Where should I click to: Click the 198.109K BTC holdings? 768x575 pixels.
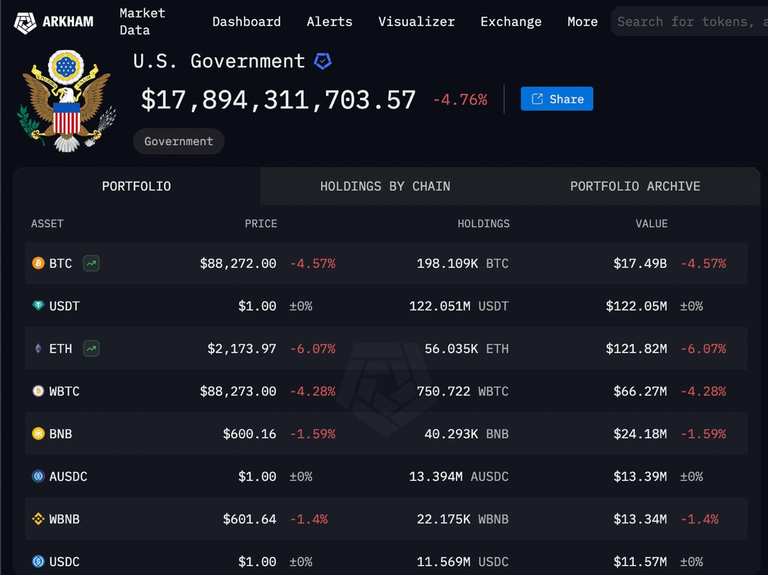point(462,264)
